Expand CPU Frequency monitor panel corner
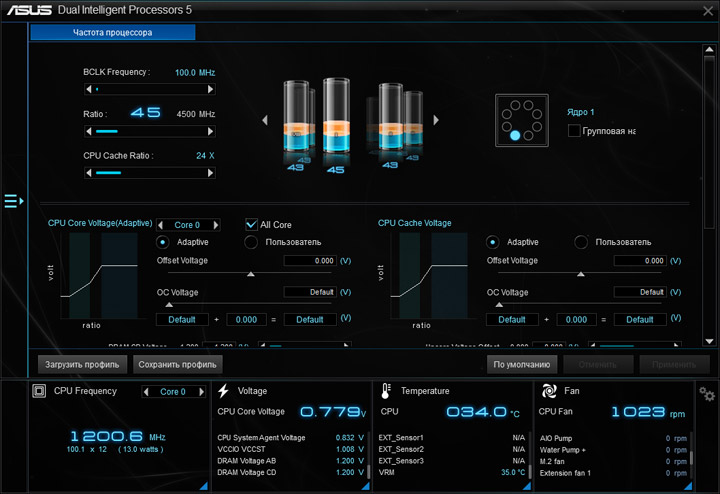Screen dimensions: 720x494 pos(203,486)
